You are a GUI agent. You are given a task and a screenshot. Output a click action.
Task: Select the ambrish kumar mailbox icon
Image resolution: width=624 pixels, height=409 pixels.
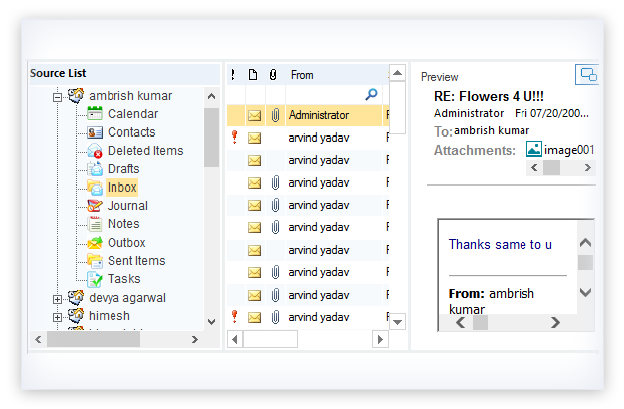click(x=76, y=95)
